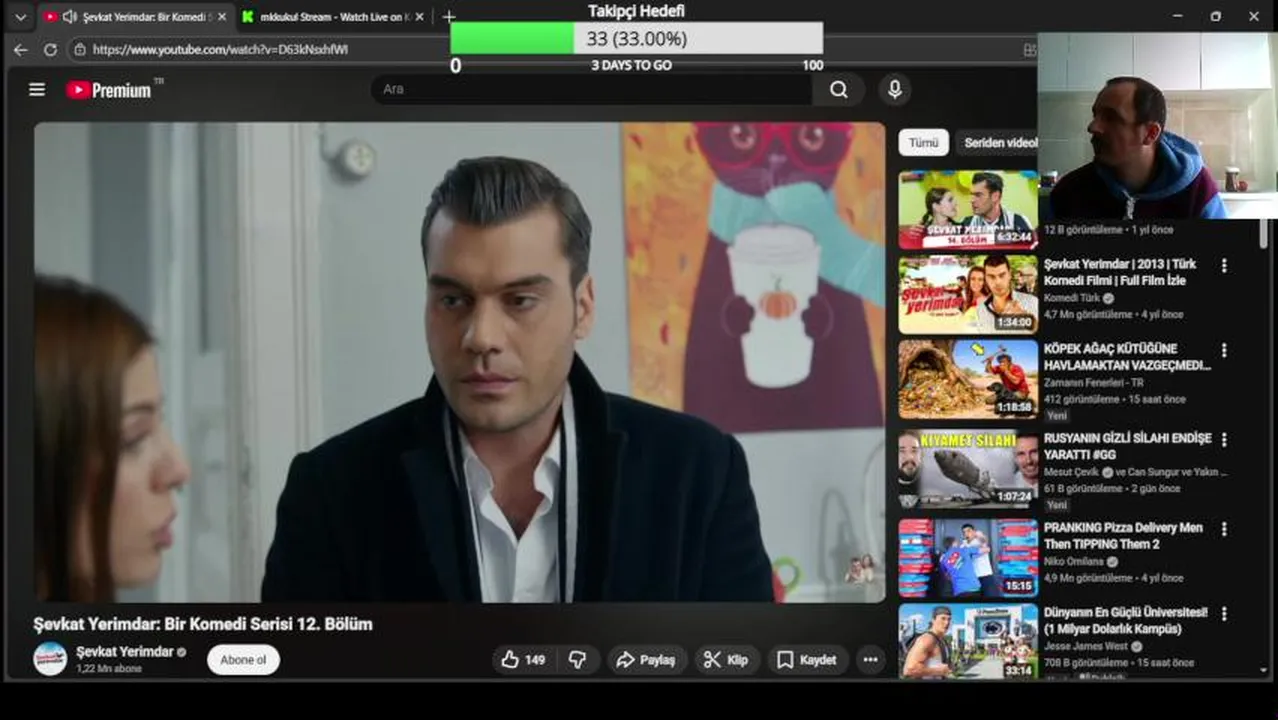Viewport: 1278px width, 720px height.
Task: Go back with browser back arrow
Action: (x=21, y=49)
